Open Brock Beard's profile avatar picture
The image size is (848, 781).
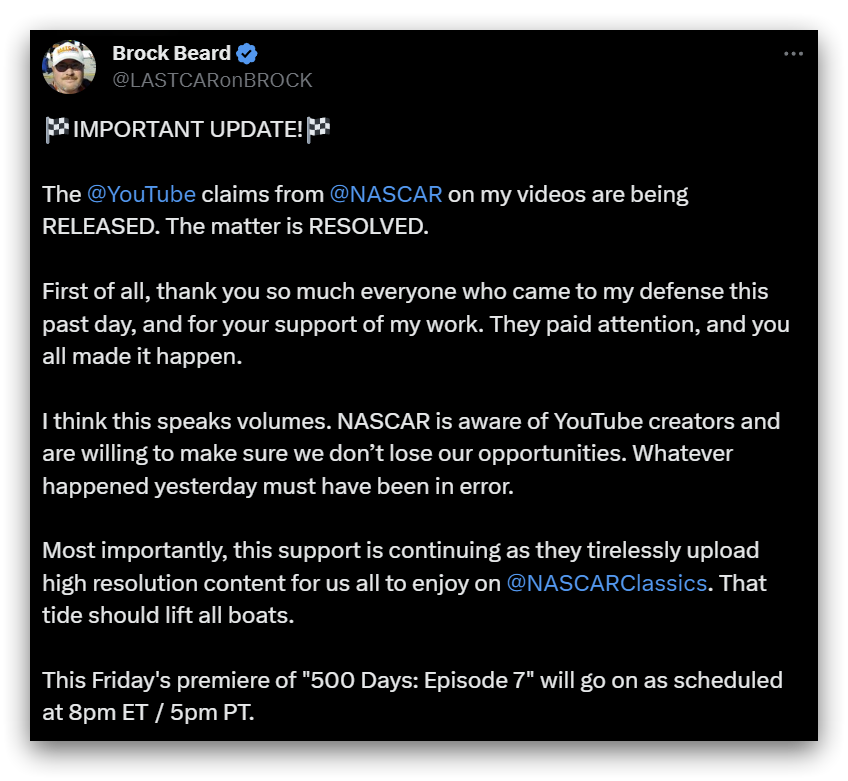pyautogui.click(x=69, y=67)
